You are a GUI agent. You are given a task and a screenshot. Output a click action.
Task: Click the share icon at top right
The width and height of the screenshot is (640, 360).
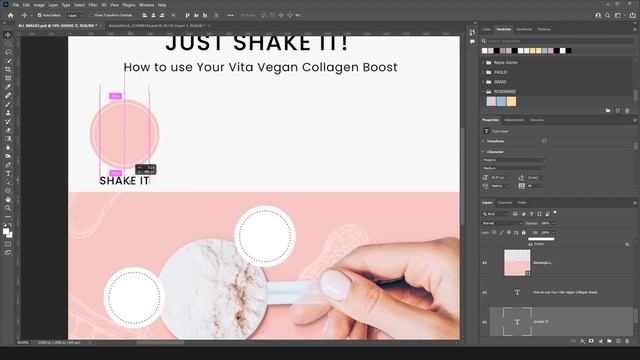click(x=632, y=15)
